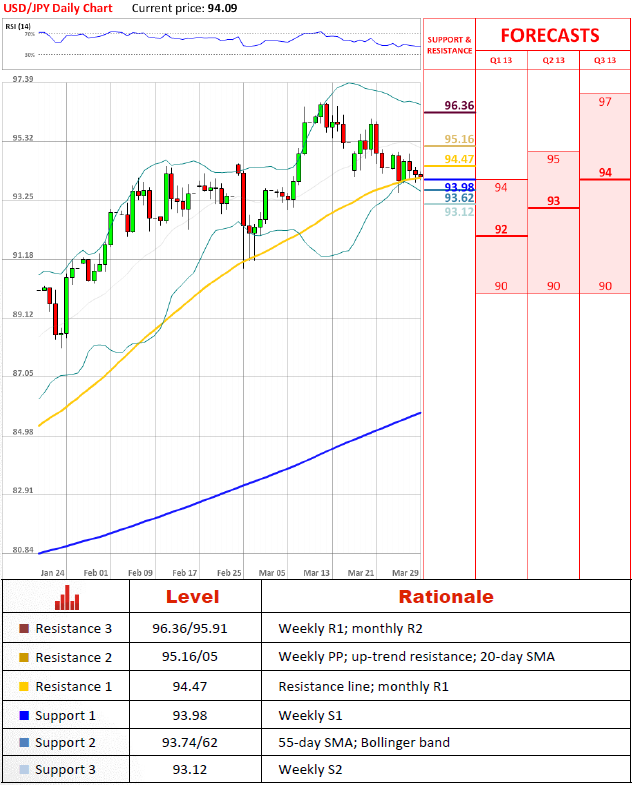Click the 93.25 price axis label
Screen dimensions: 633x785
click(23, 197)
